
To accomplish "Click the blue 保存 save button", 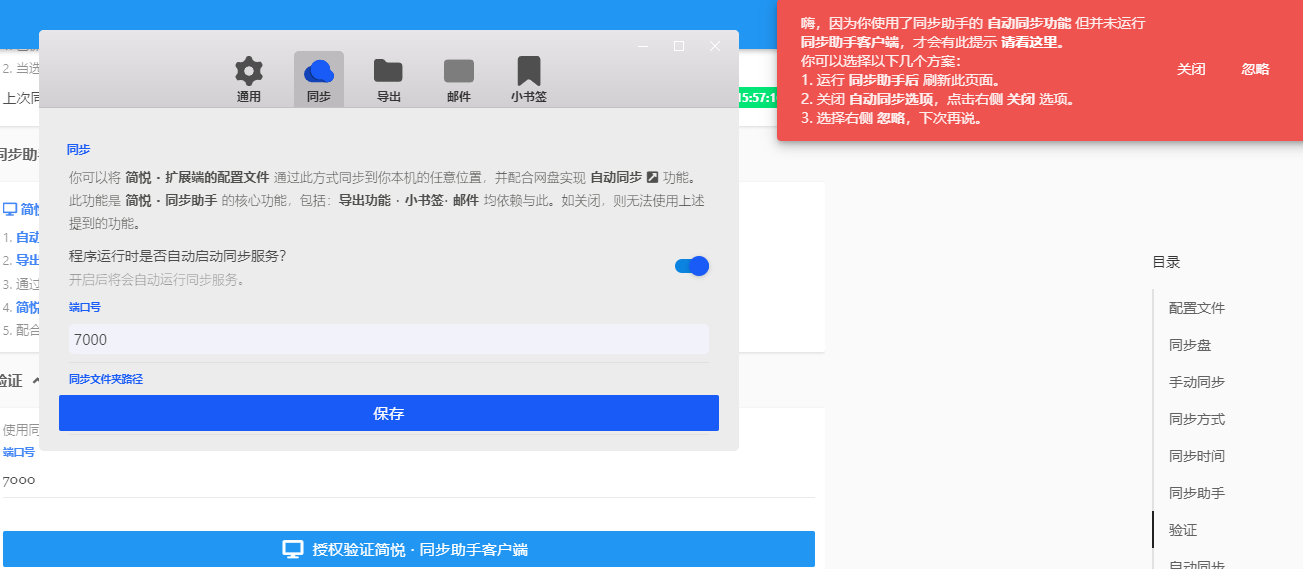I will (389, 413).
